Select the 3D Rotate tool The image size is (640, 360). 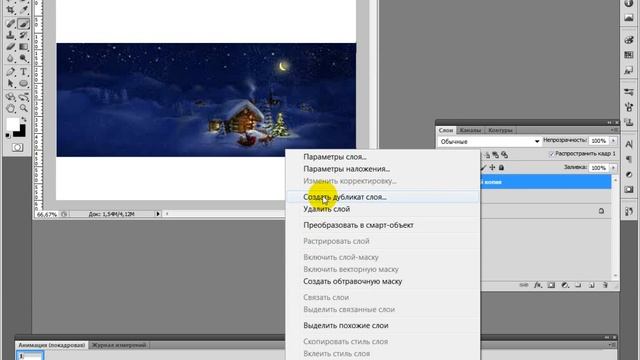coord(11,97)
